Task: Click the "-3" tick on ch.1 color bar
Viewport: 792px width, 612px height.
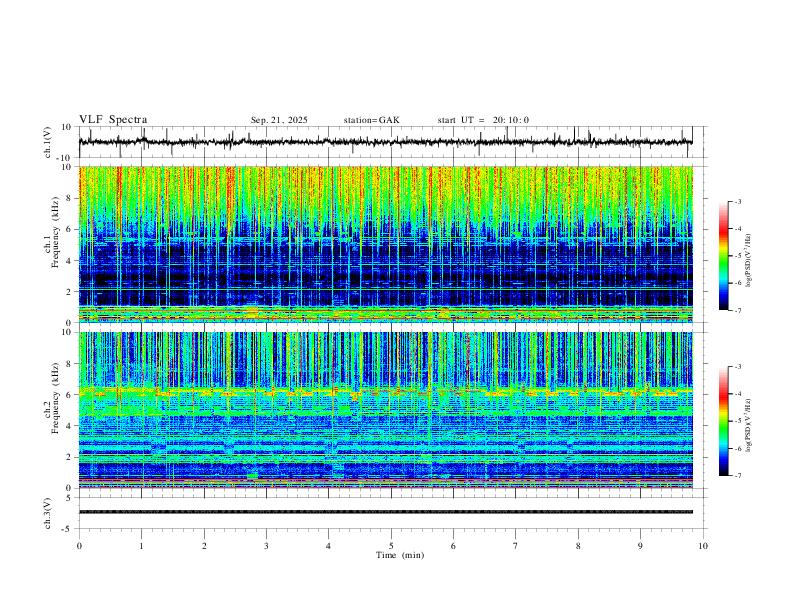Action: tap(737, 201)
